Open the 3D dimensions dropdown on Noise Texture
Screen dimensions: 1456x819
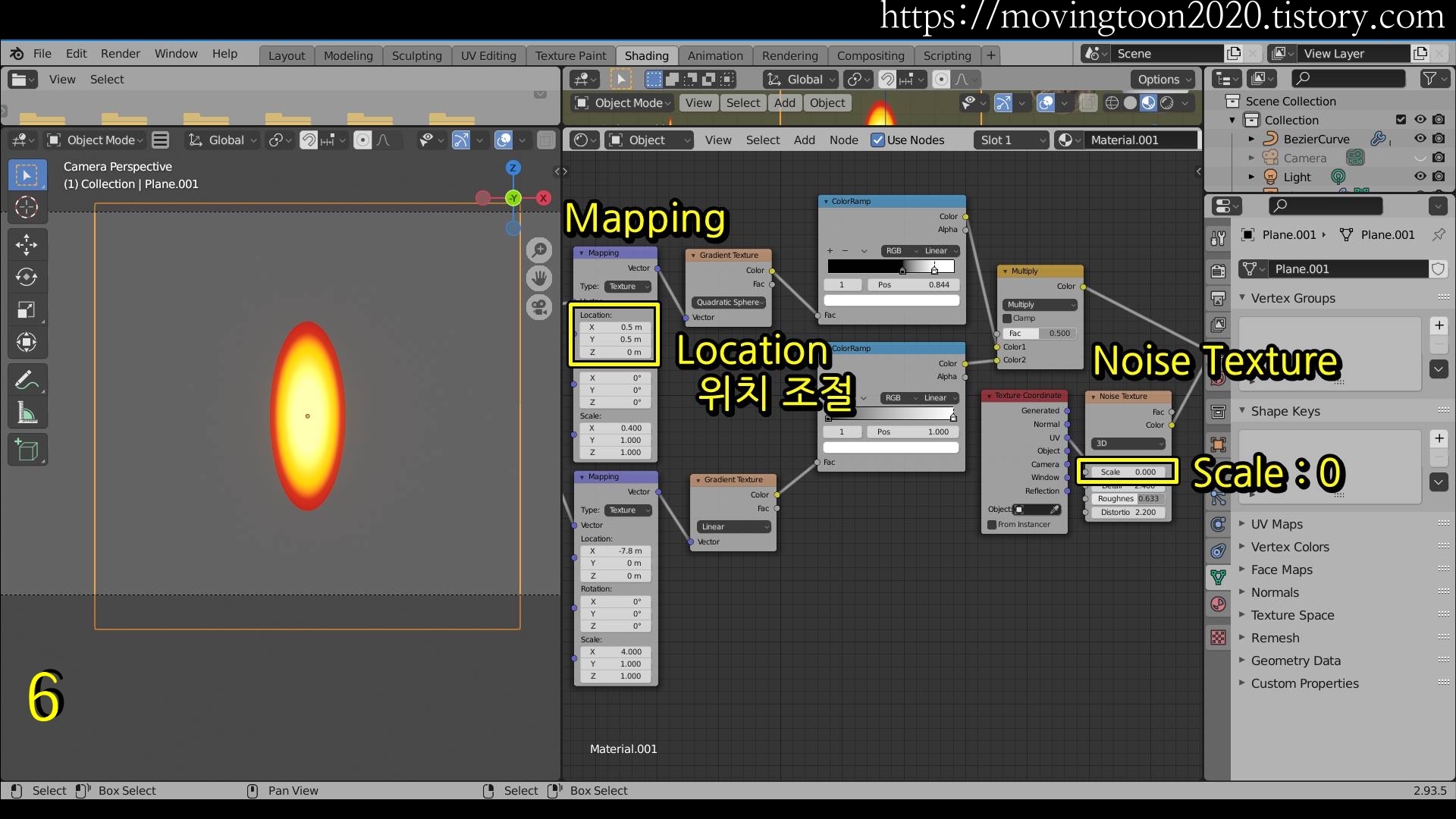(x=1128, y=444)
